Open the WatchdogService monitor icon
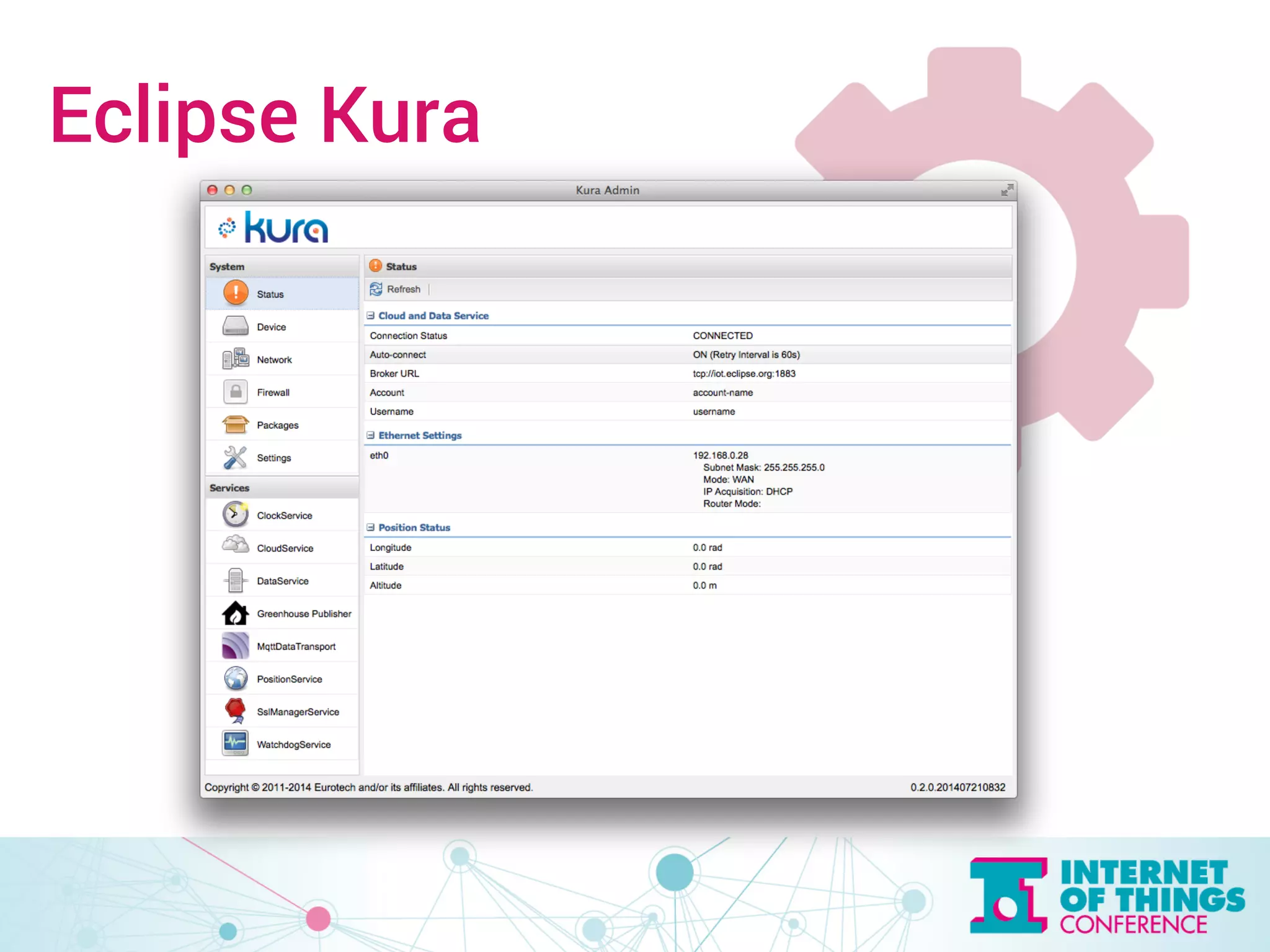This screenshot has width=1270, height=952. pos(236,744)
